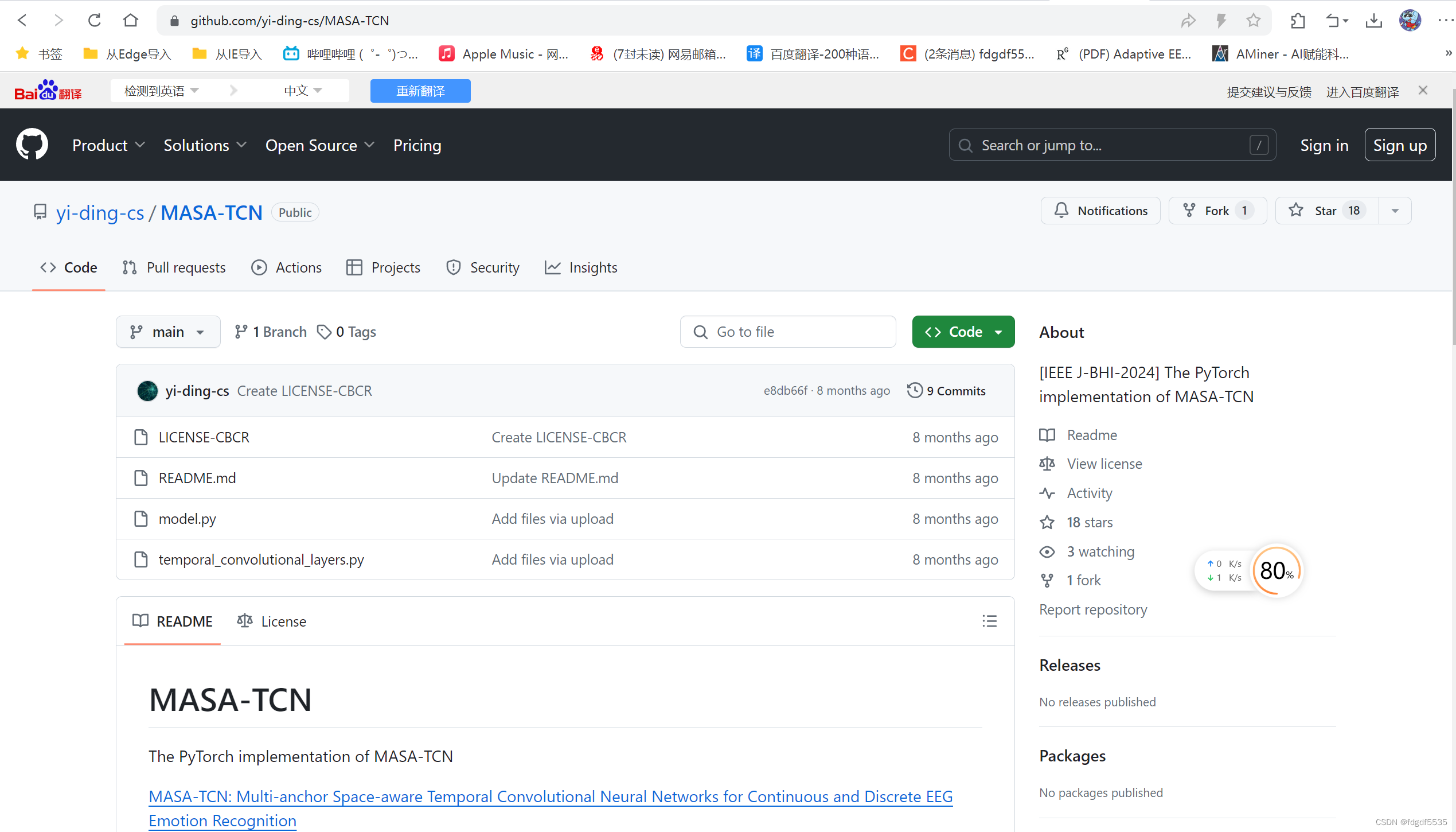Expand the star lists dropdown arrow
1456x832 pixels.
[x=1395, y=211]
